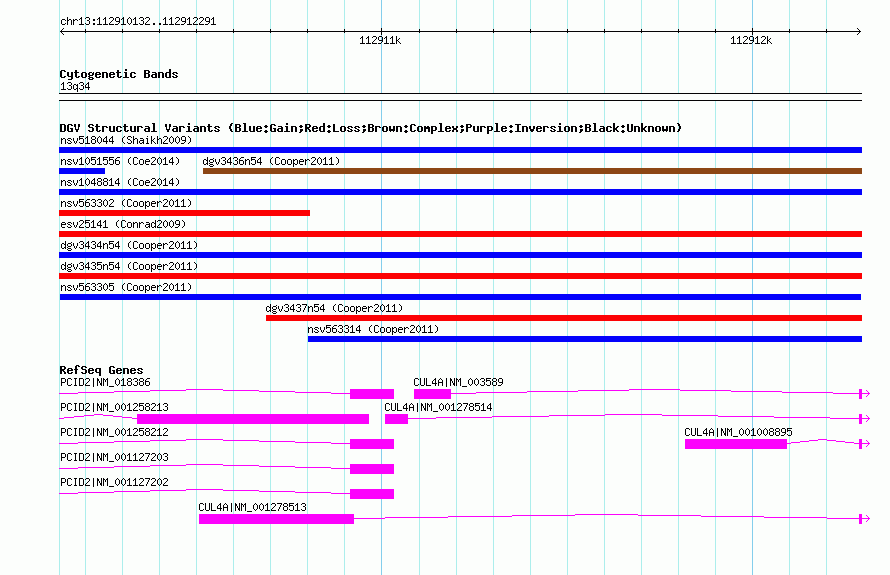Select the blue nsv563305 gain bar
Screen dimensions: 890x575
[460, 297]
